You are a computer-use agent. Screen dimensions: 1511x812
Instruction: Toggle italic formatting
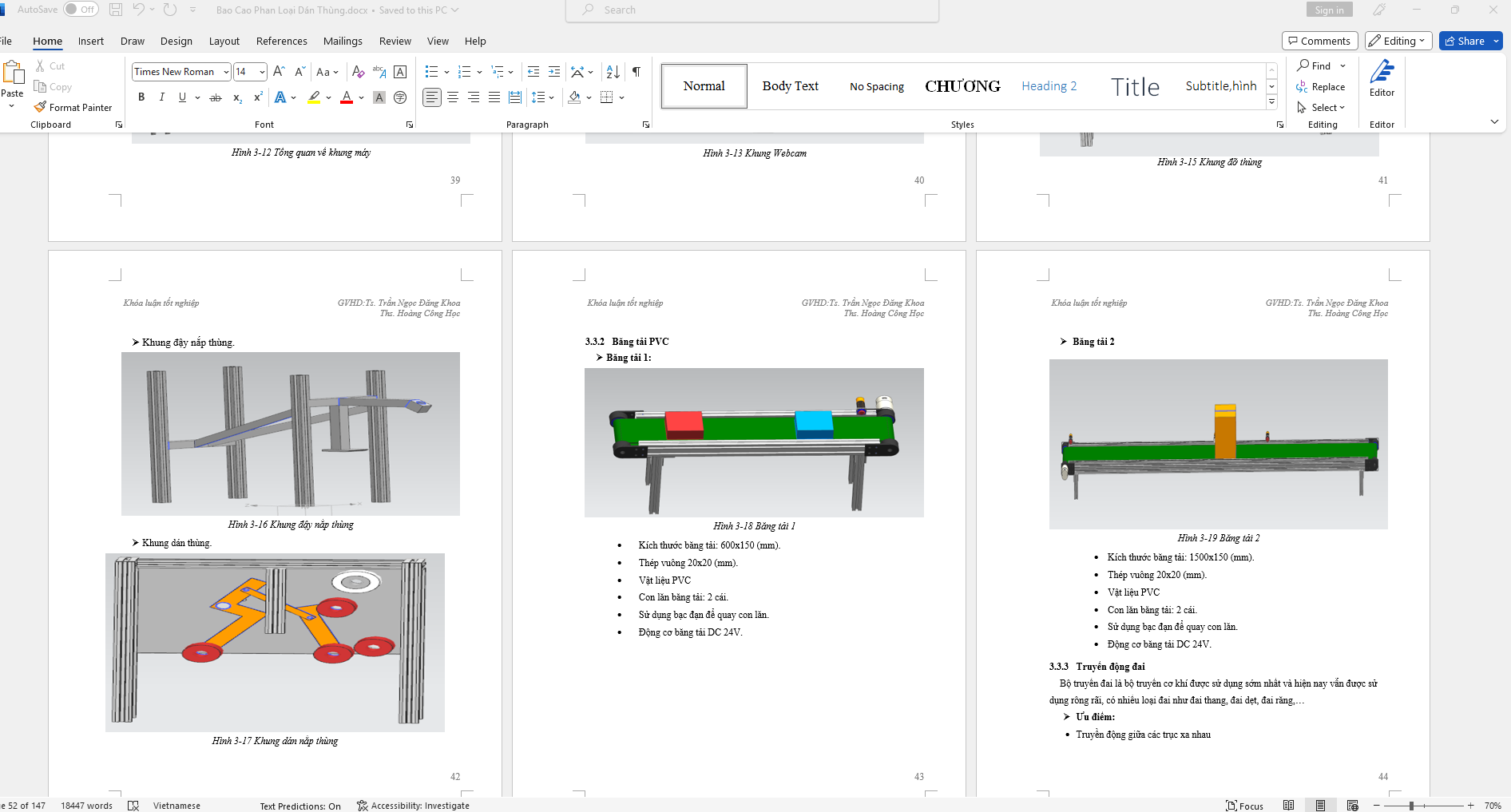coord(162,97)
